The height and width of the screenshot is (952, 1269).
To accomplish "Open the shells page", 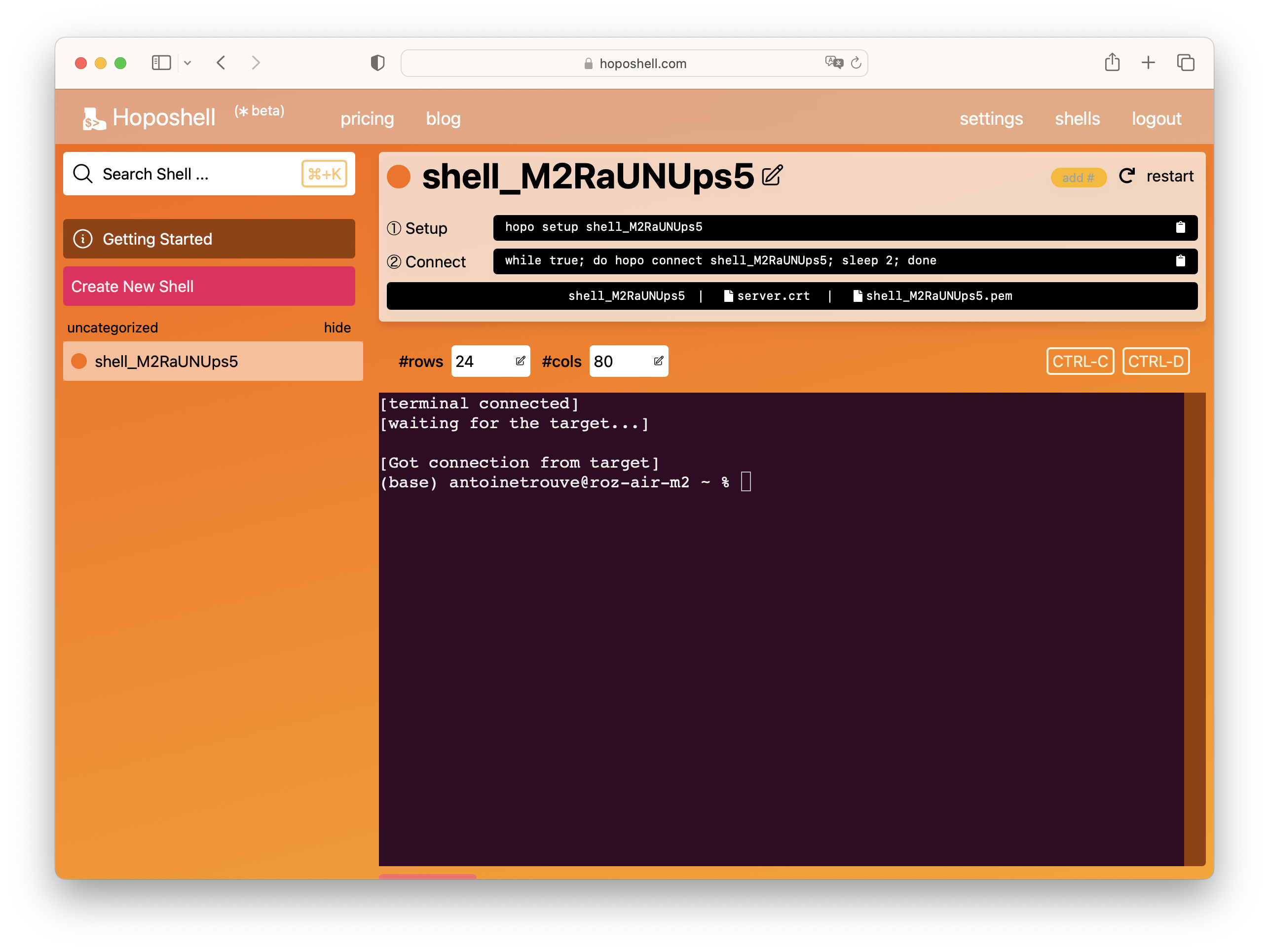I will [1078, 119].
